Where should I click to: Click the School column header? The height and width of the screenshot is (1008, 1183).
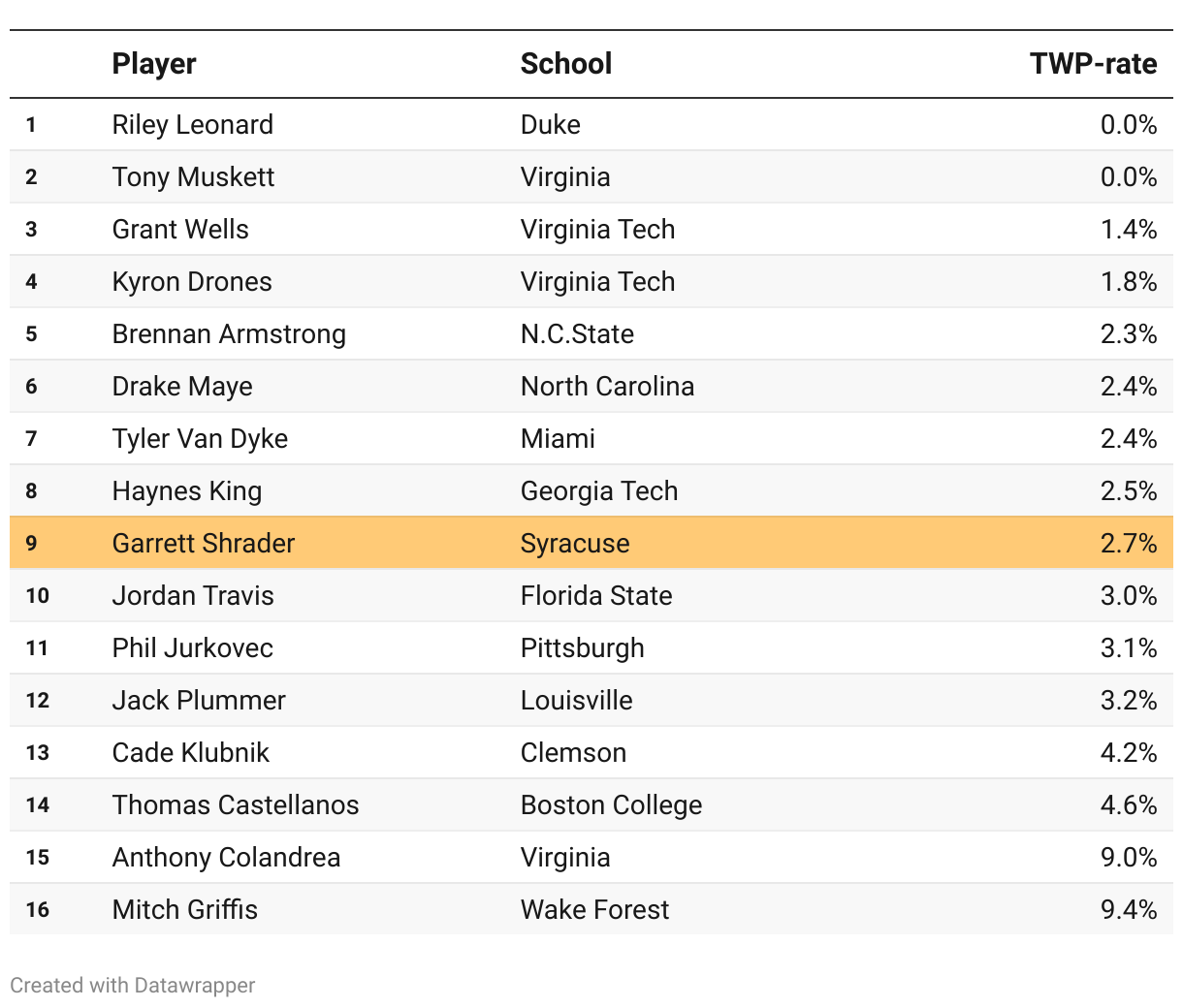pos(566,64)
